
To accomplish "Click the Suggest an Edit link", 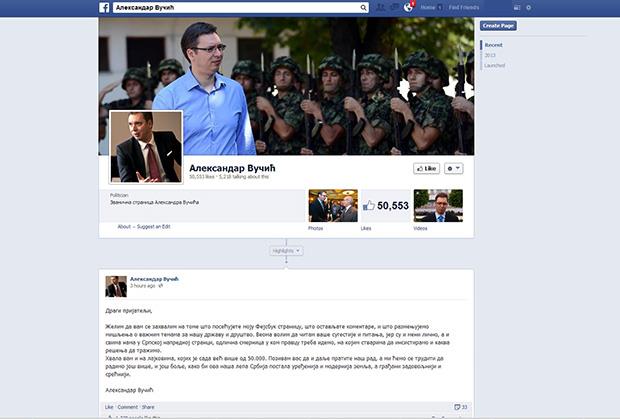I will (x=156, y=227).
